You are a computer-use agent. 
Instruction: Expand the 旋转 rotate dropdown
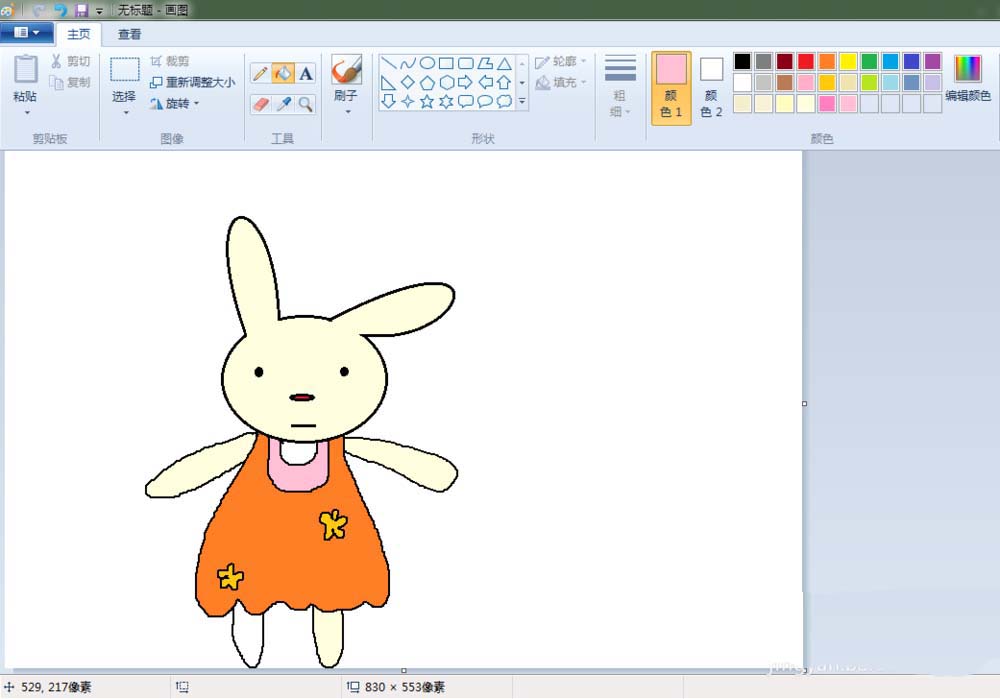[x=196, y=103]
